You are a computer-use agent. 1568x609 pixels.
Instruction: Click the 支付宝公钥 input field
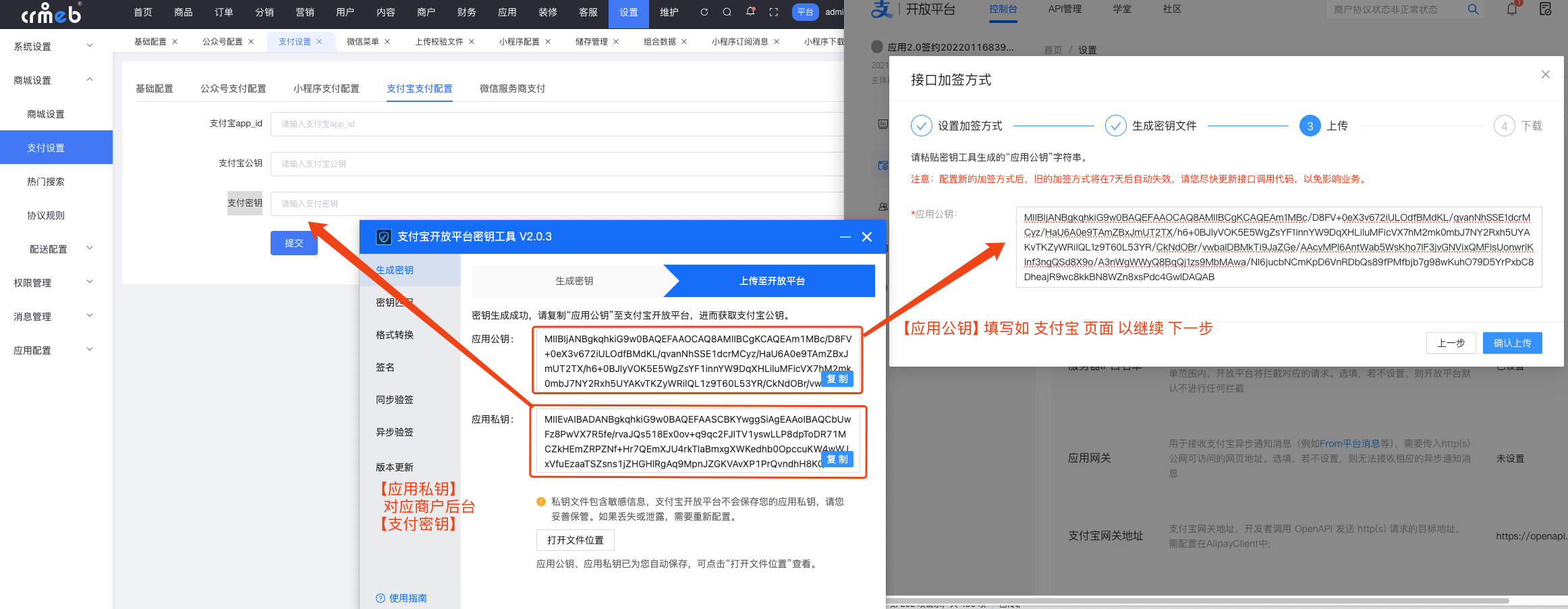(557, 164)
